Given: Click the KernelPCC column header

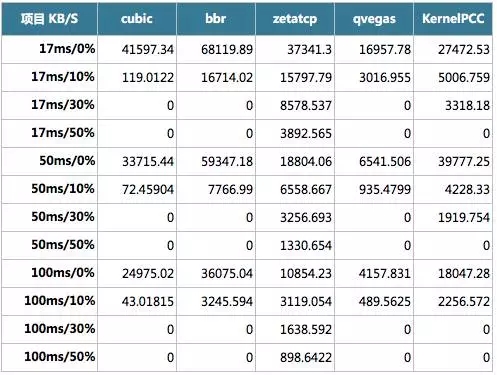Looking at the screenshot, I should 453,19.
